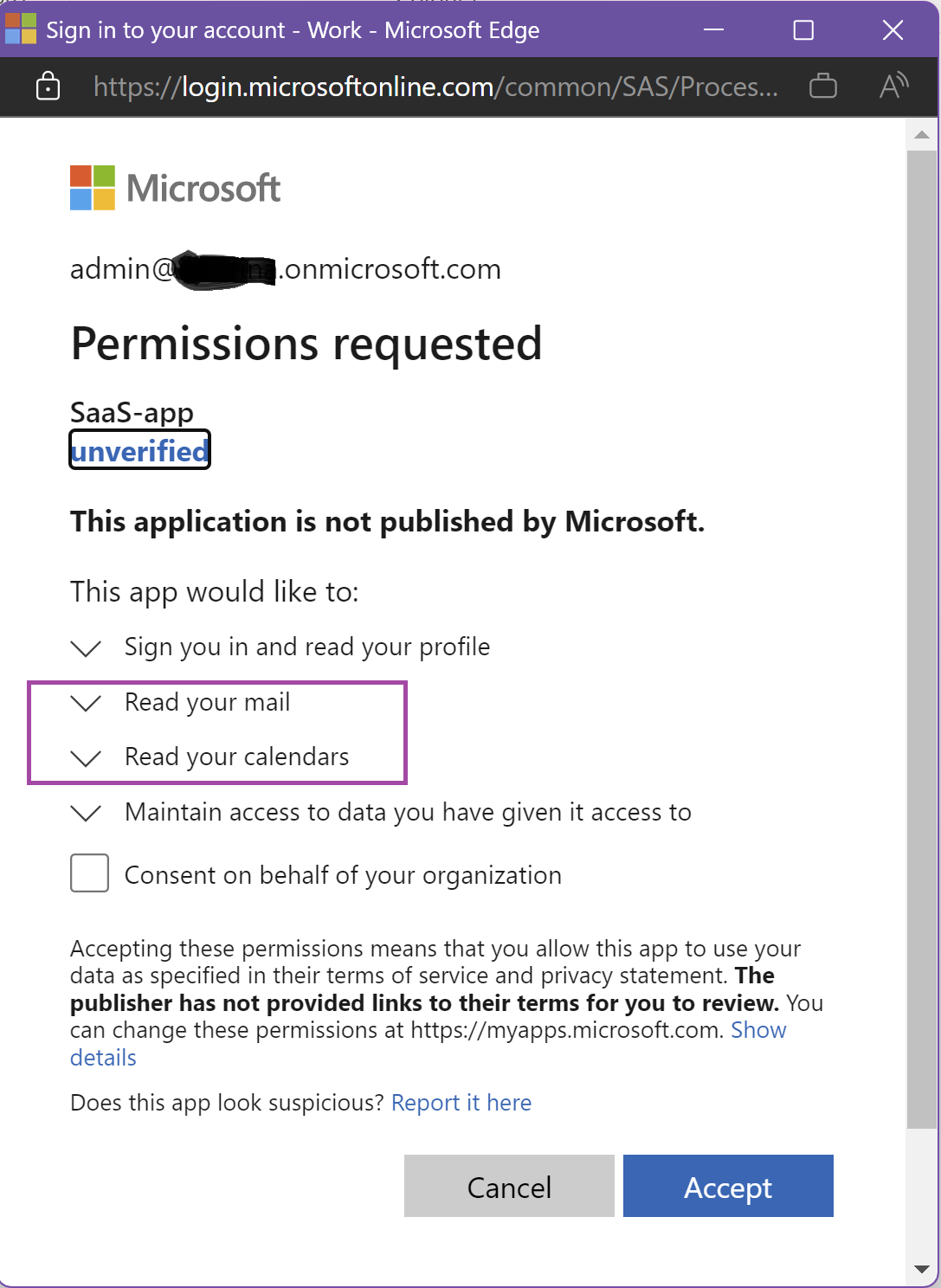This screenshot has height=1288, width=941.
Task: Expand the Read your calendars permission
Action: point(86,758)
